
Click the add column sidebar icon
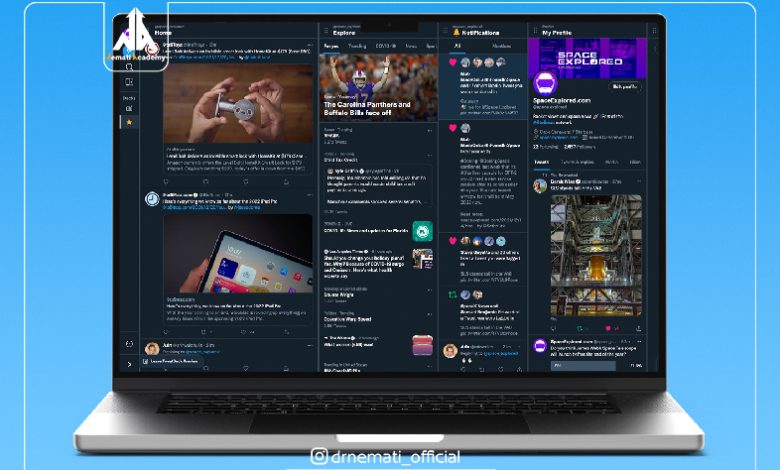[x=129, y=82]
